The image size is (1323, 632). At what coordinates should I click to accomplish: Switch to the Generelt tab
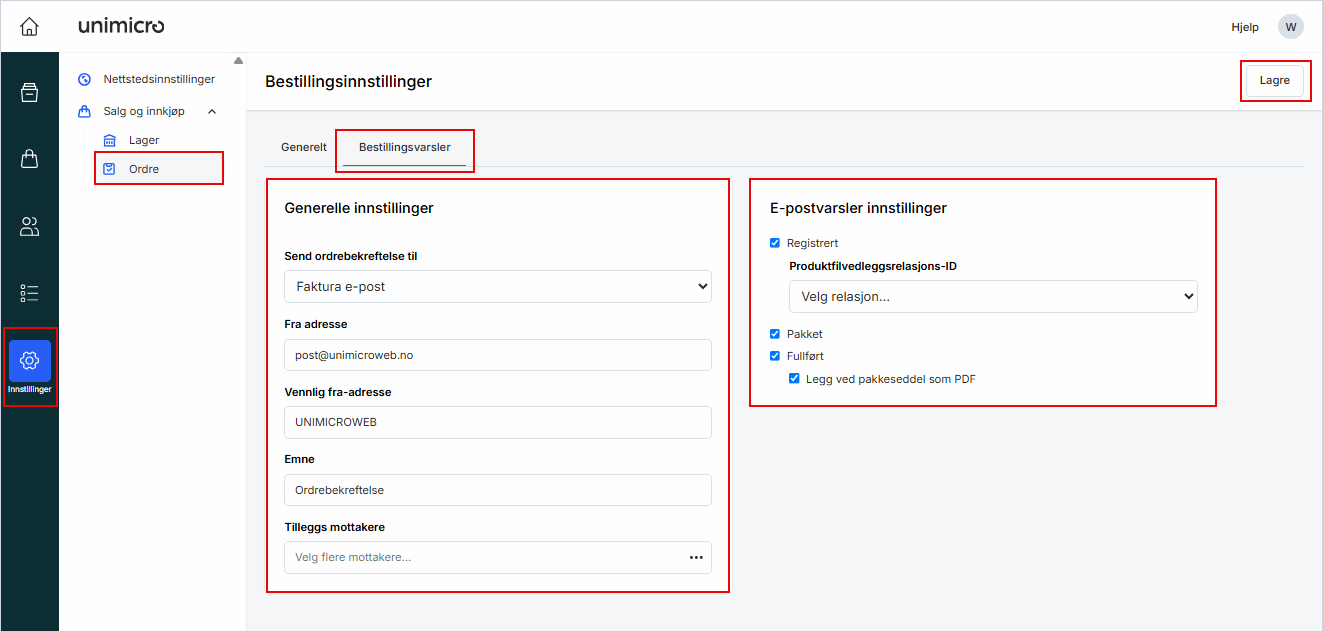point(304,147)
